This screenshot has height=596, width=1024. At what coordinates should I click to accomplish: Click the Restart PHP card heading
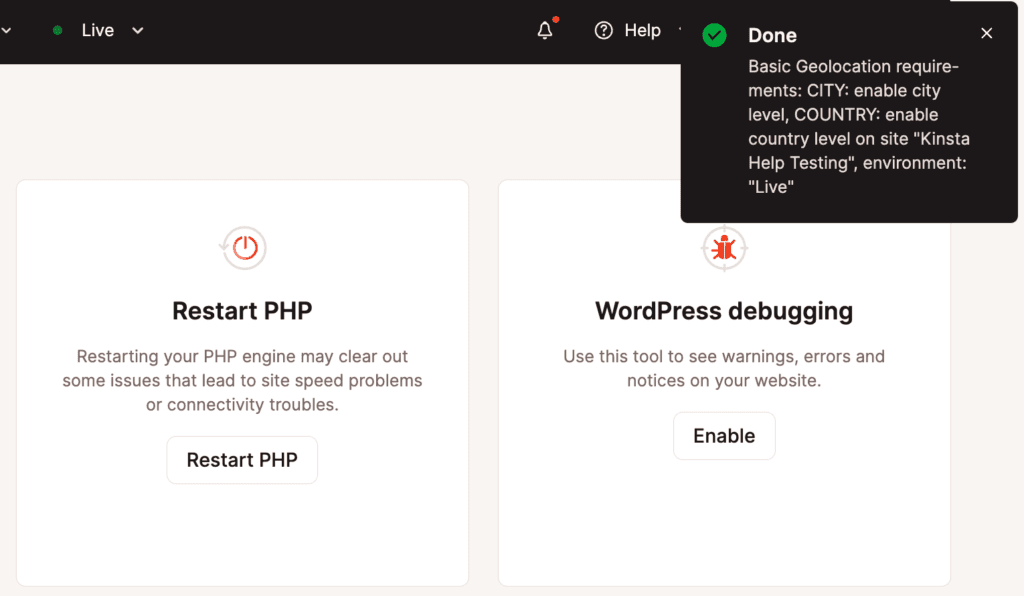[x=242, y=311]
